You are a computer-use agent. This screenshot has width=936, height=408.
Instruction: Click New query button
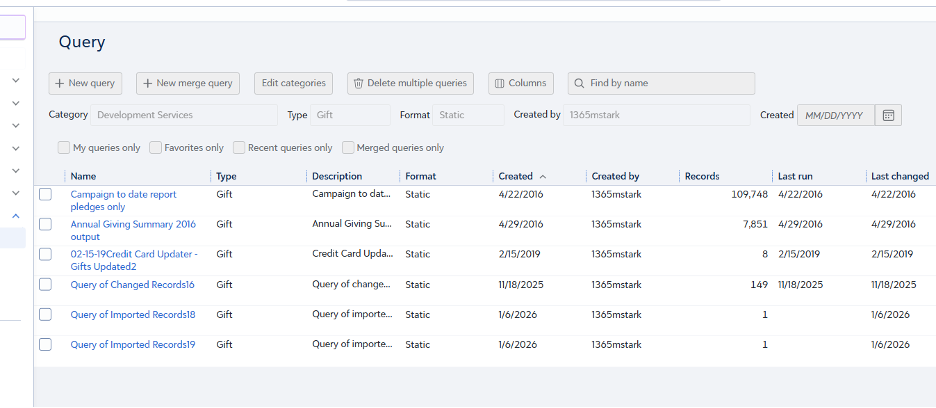click(85, 83)
